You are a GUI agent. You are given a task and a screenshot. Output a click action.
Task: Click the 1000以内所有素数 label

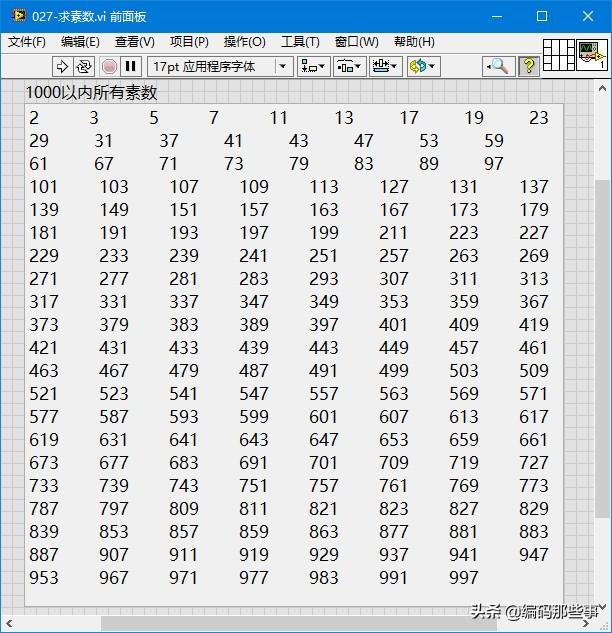91,92
